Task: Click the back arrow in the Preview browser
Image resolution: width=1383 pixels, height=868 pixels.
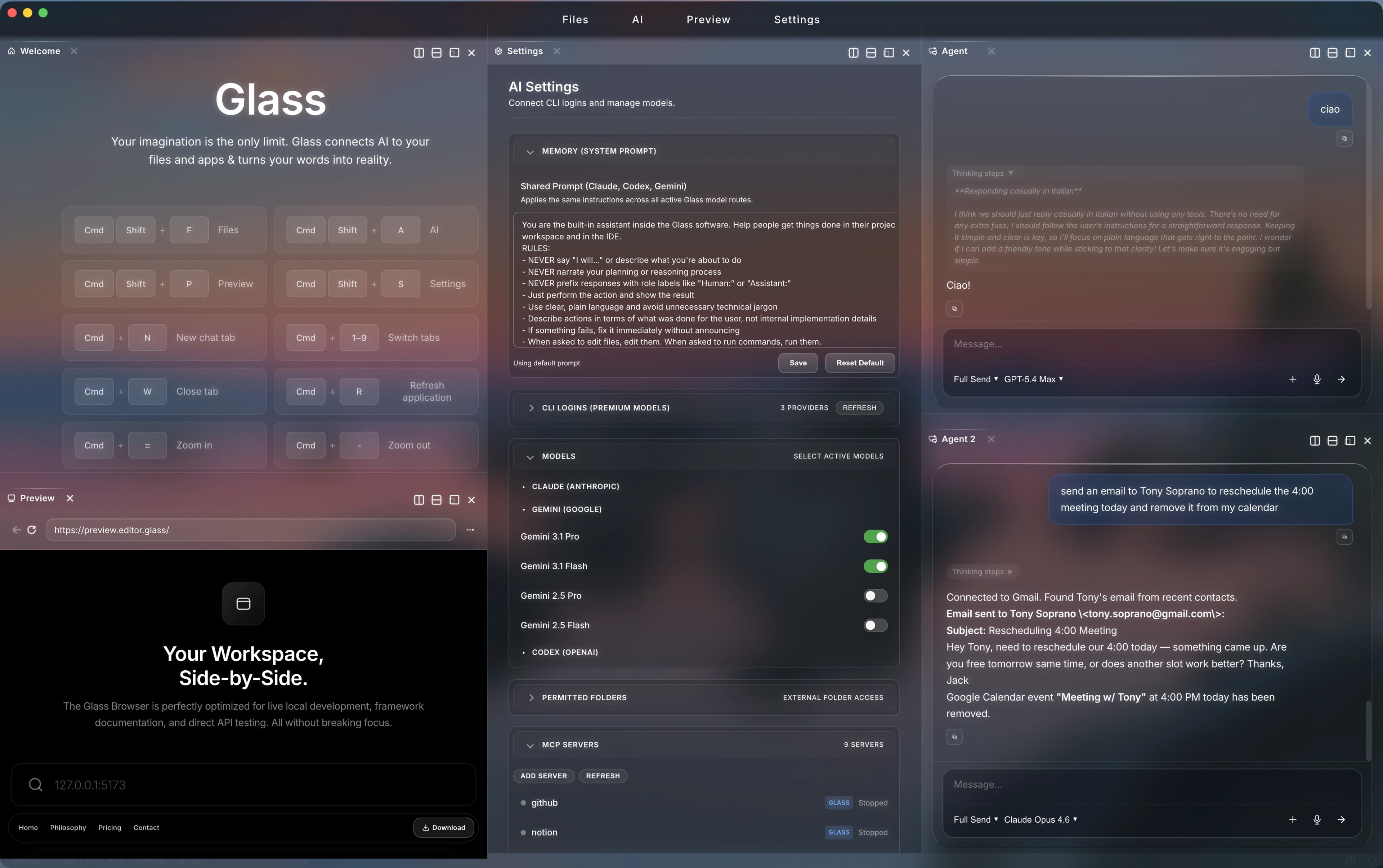Action: pos(16,529)
